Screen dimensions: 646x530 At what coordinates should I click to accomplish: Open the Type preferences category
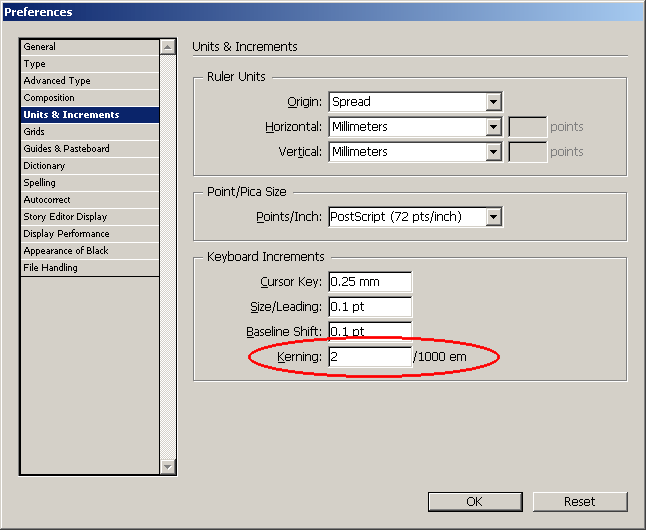(x=90, y=64)
